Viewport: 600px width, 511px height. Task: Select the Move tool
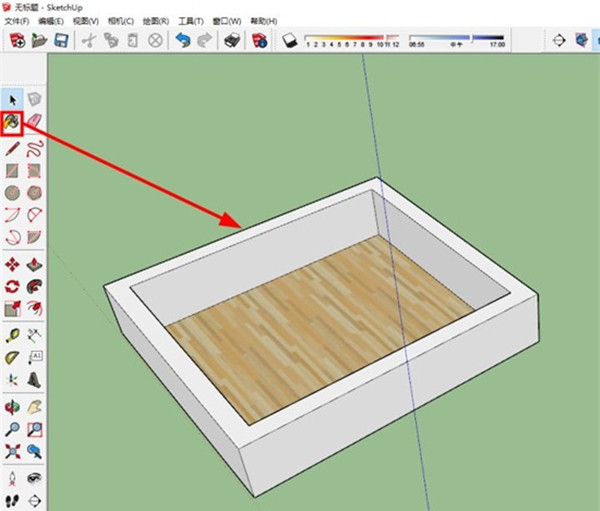pyautogui.click(x=12, y=264)
